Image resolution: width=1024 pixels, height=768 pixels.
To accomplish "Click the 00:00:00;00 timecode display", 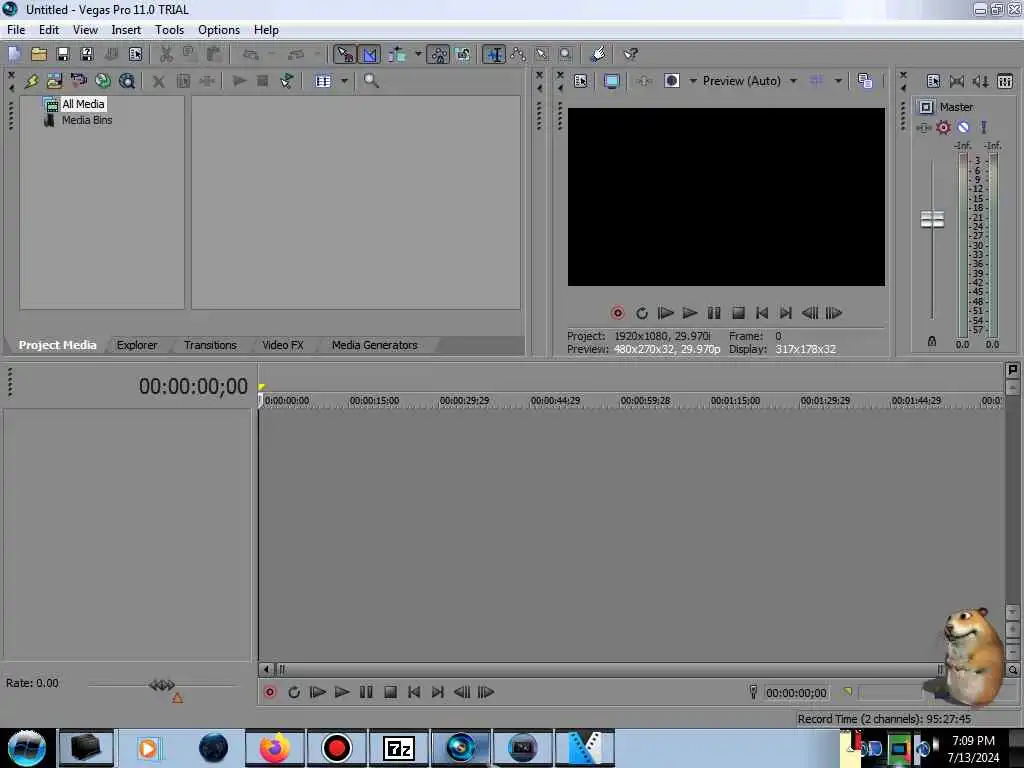I will (193, 386).
